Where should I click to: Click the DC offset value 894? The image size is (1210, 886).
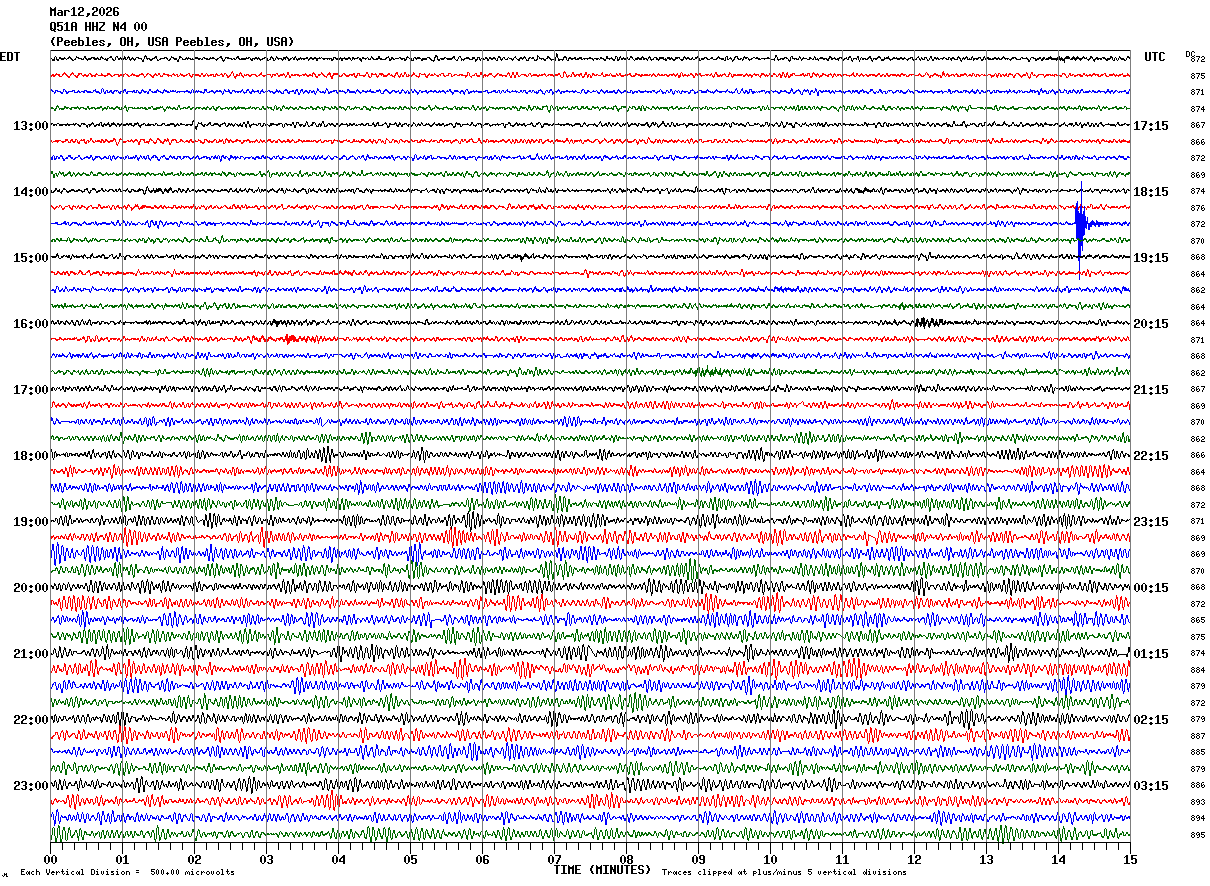[x=1197, y=818]
